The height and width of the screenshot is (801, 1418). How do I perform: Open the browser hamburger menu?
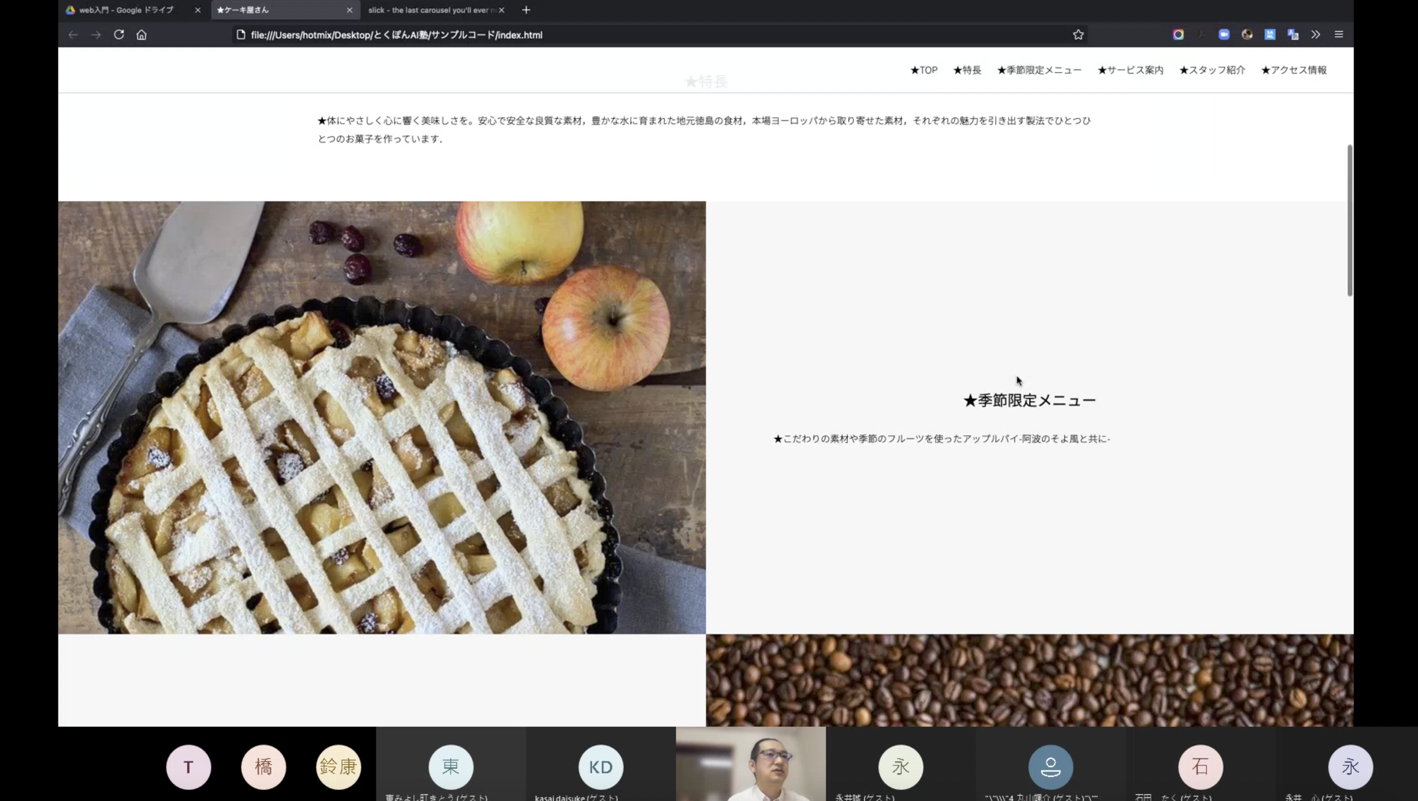coord(1339,35)
